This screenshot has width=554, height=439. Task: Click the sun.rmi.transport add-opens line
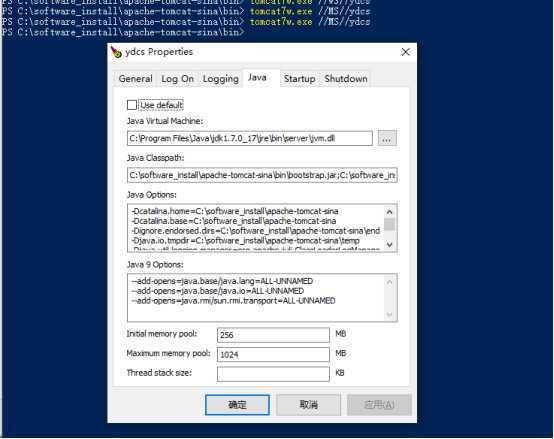[x=234, y=301]
